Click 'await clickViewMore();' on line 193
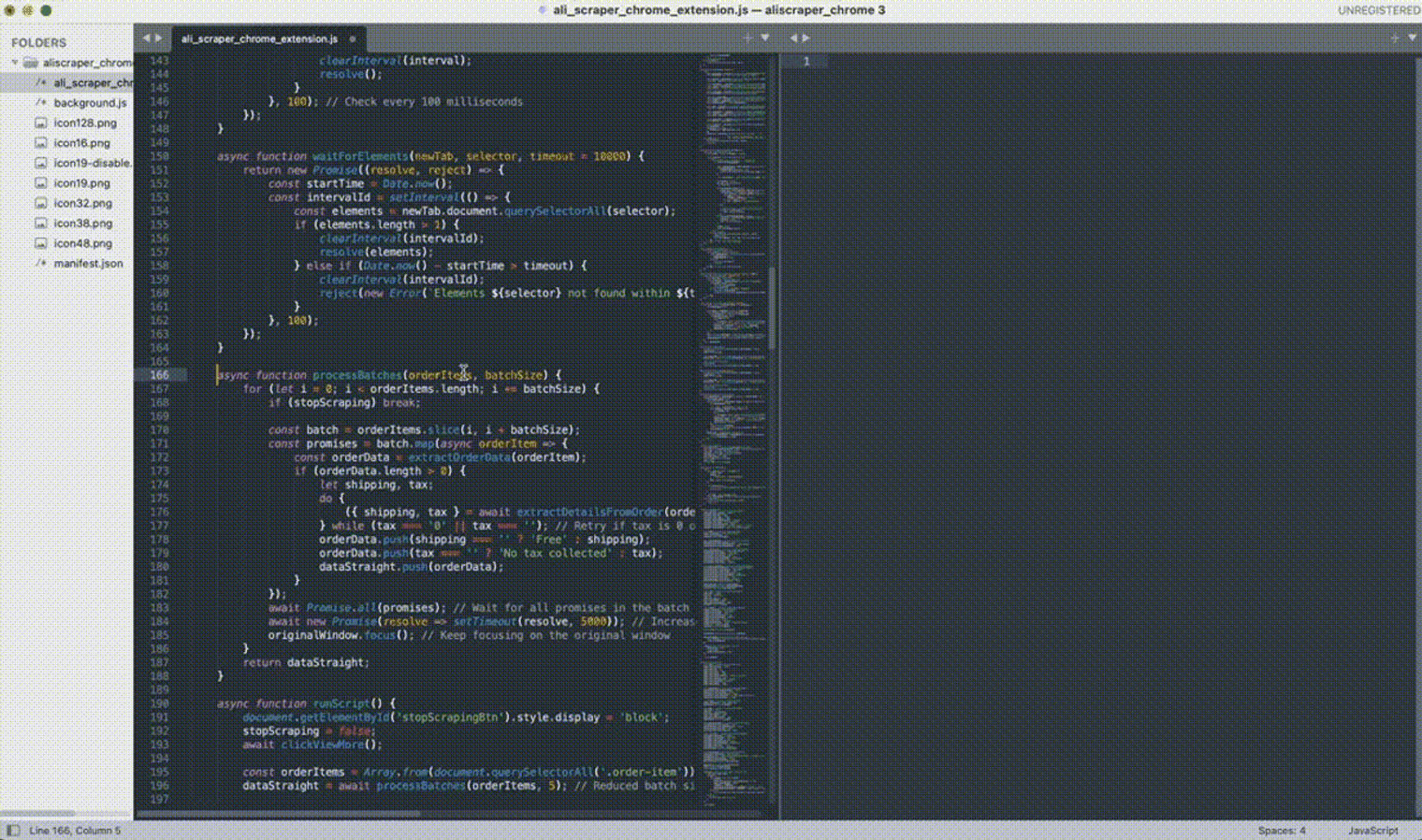 click(x=312, y=745)
